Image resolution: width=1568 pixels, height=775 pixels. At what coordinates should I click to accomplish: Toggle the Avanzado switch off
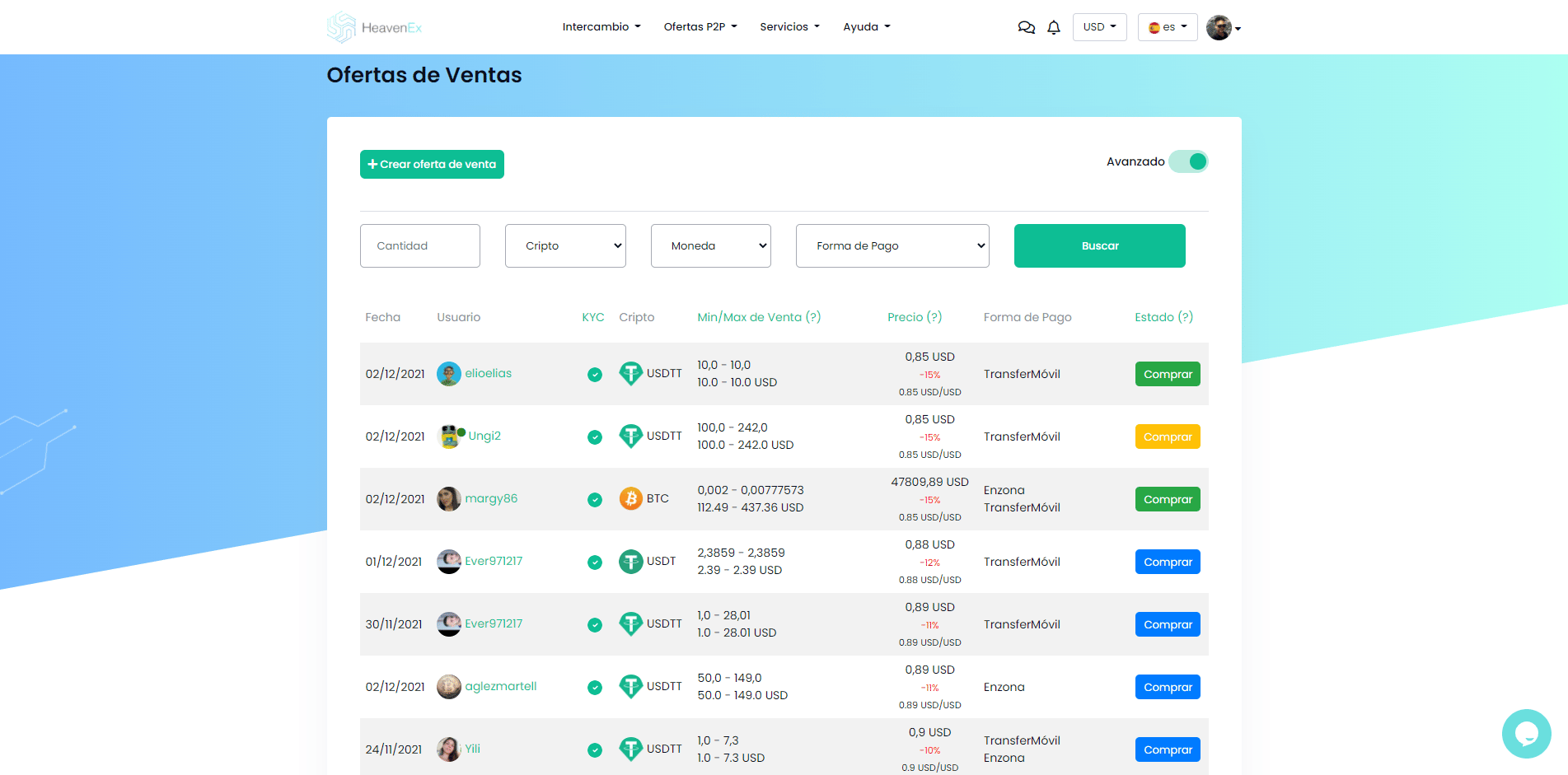click(1189, 161)
